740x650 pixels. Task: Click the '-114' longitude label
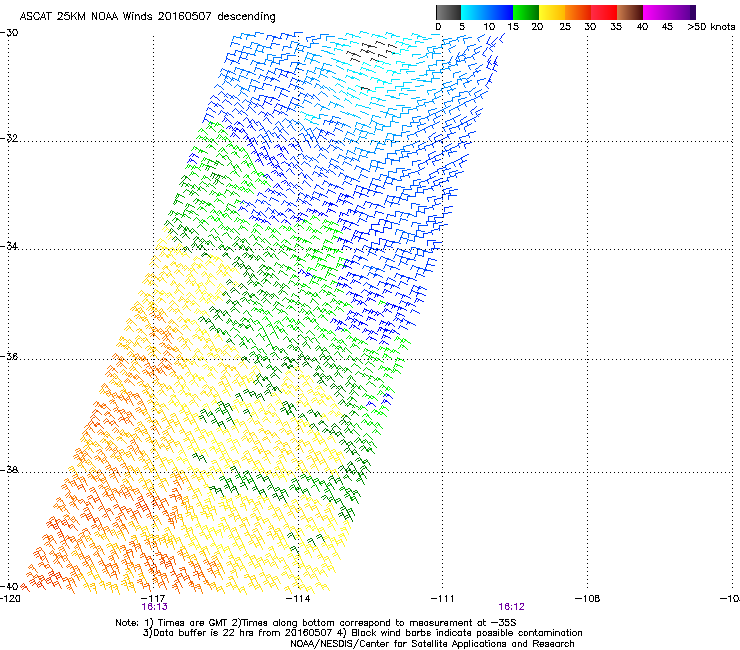pos(298,599)
